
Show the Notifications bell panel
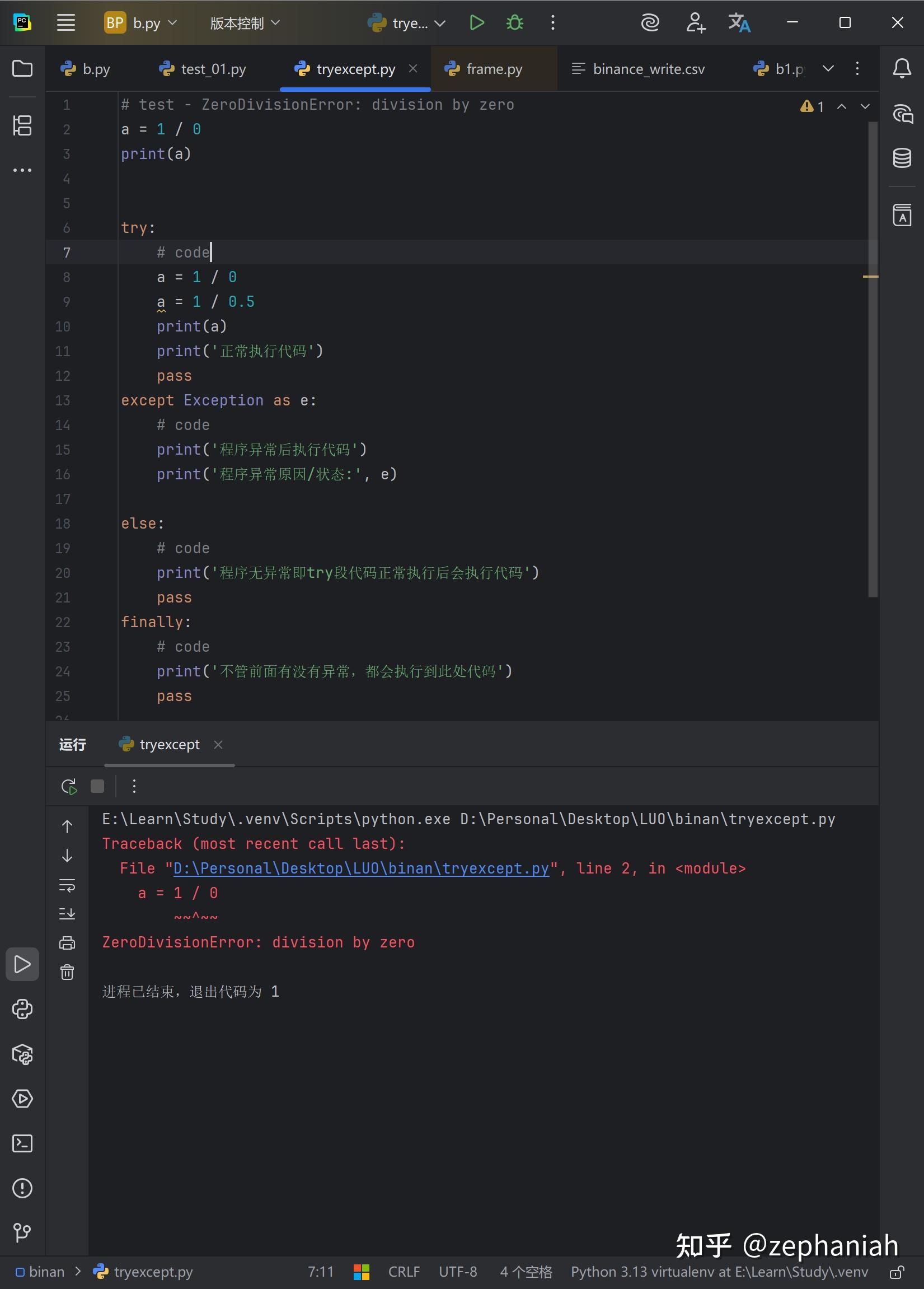(901, 69)
